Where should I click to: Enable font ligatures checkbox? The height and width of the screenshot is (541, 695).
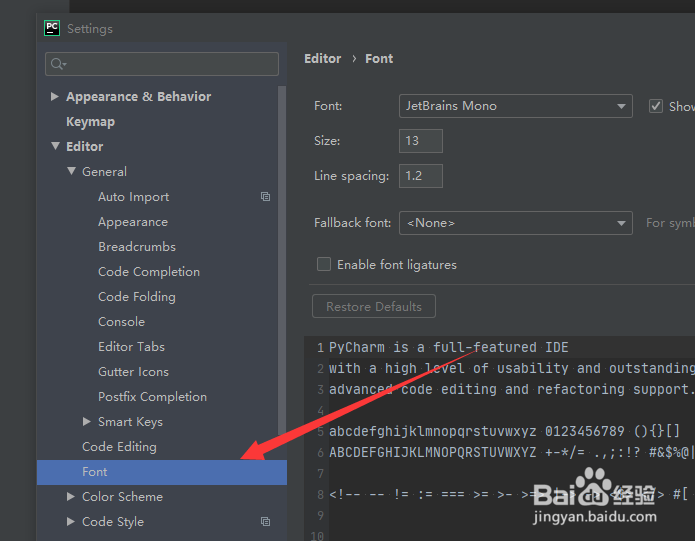(324, 264)
